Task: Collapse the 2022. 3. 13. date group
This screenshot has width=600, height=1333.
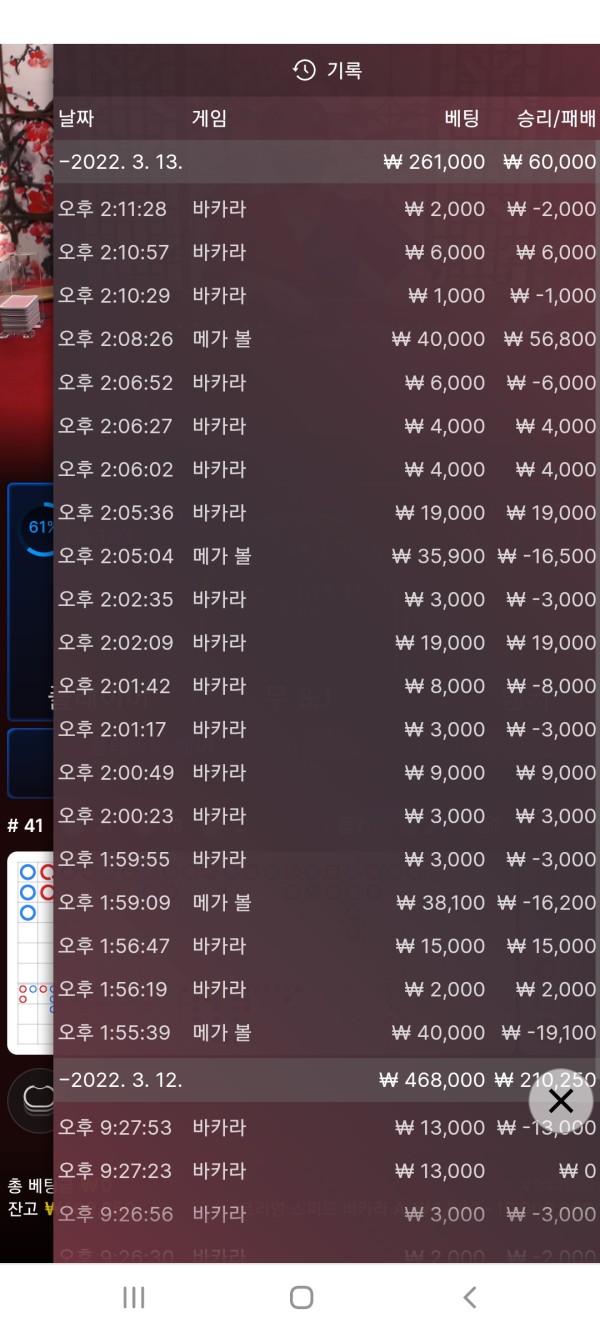Action: pyautogui.click(x=326, y=162)
